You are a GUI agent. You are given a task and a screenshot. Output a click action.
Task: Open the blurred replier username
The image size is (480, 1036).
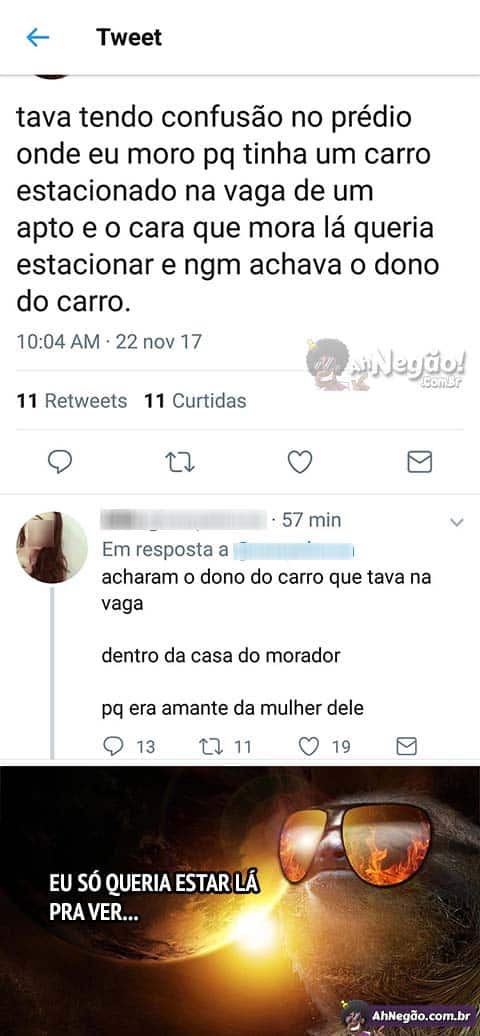184,520
